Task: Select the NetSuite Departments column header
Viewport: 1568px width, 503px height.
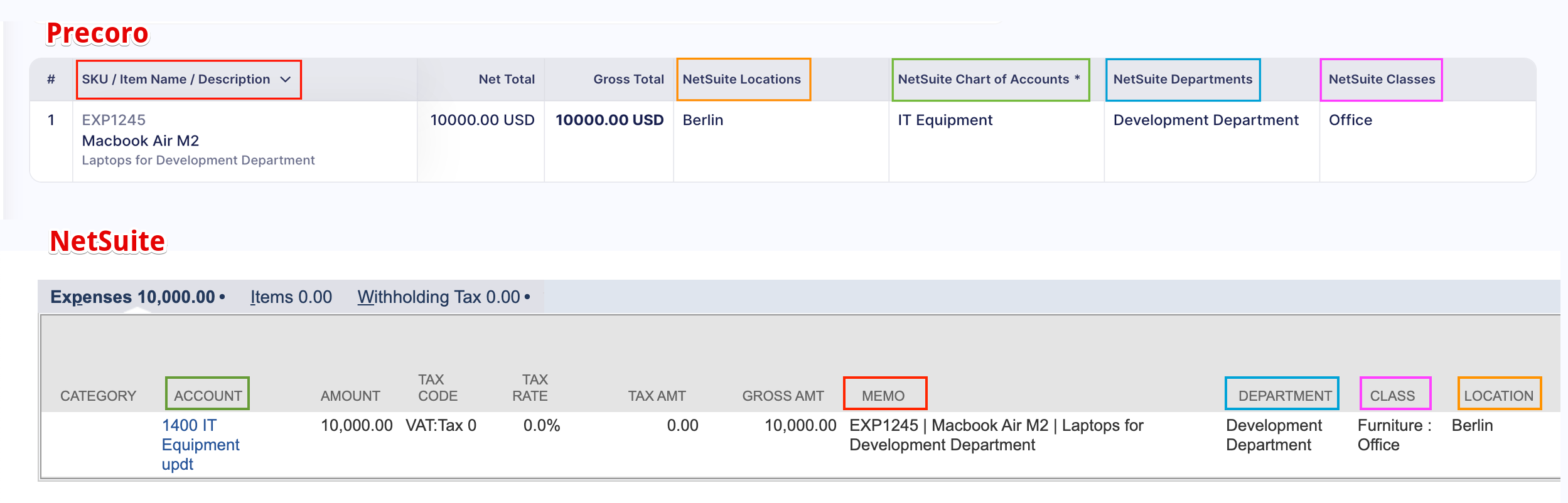Action: point(1182,80)
